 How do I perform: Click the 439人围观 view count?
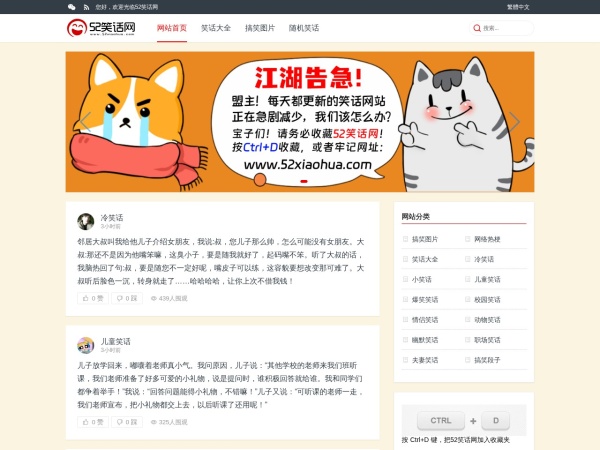point(169,298)
